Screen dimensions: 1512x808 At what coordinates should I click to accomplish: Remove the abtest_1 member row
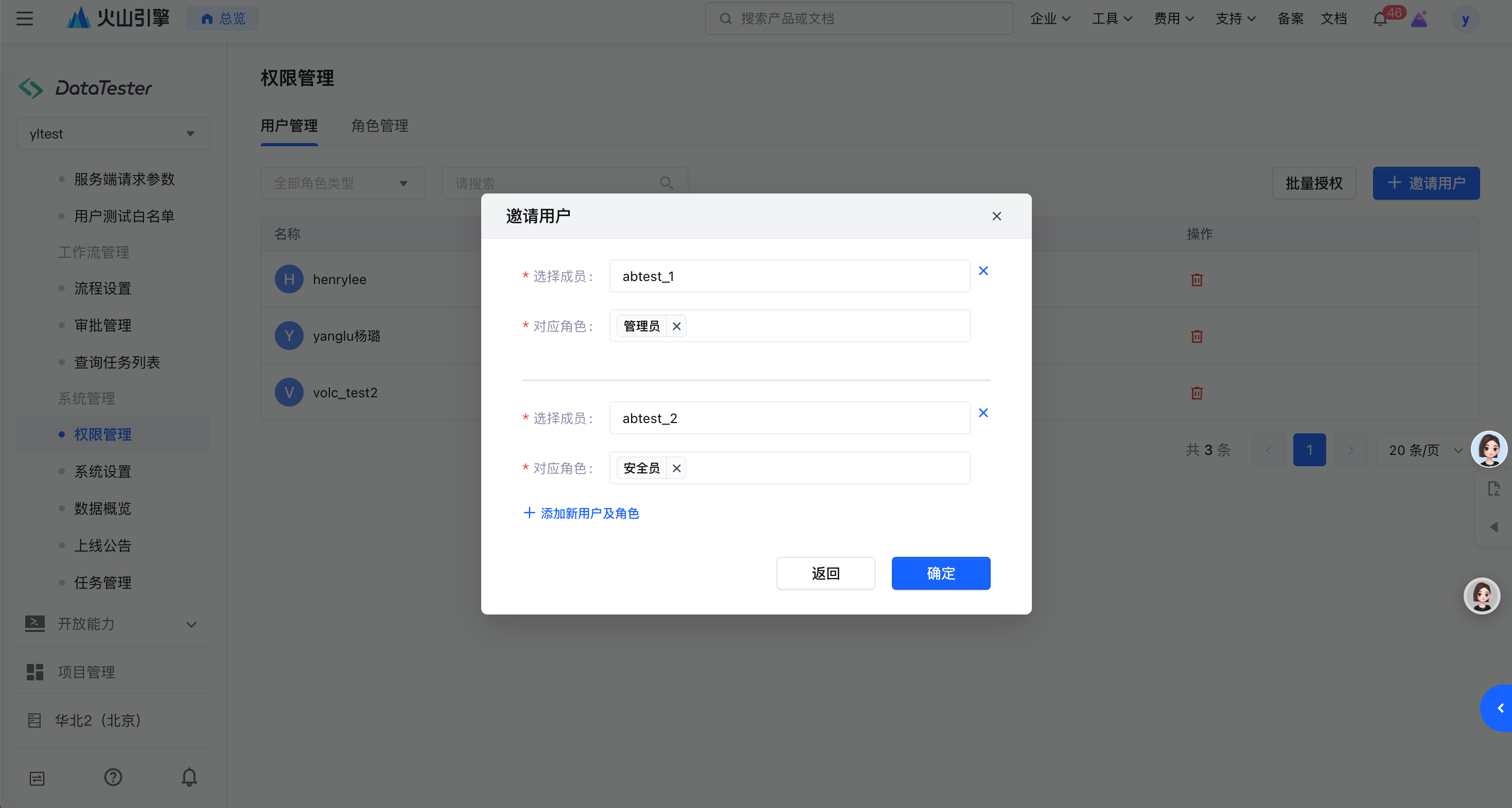point(983,271)
